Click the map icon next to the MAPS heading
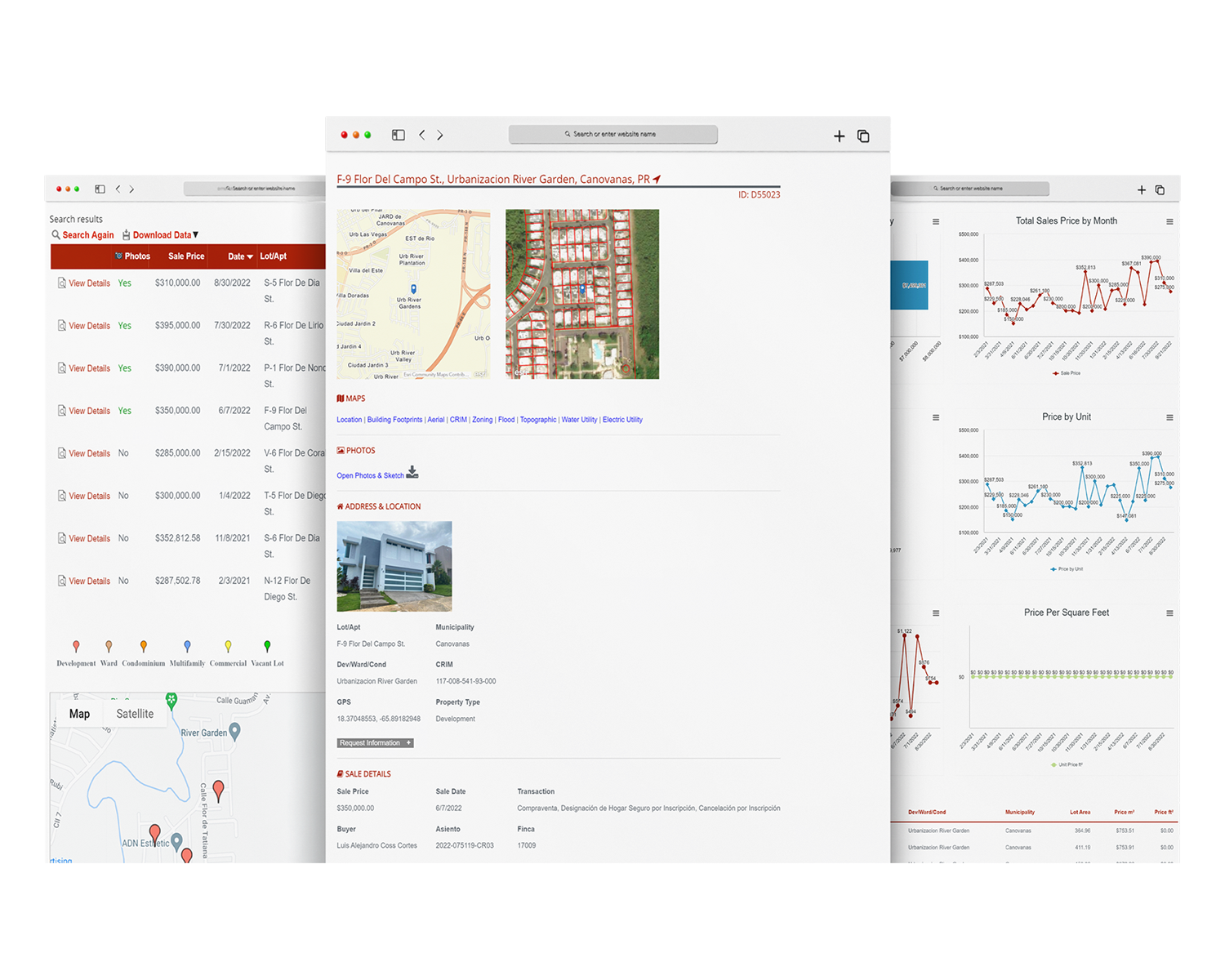The image size is (1225, 980). click(341, 399)
